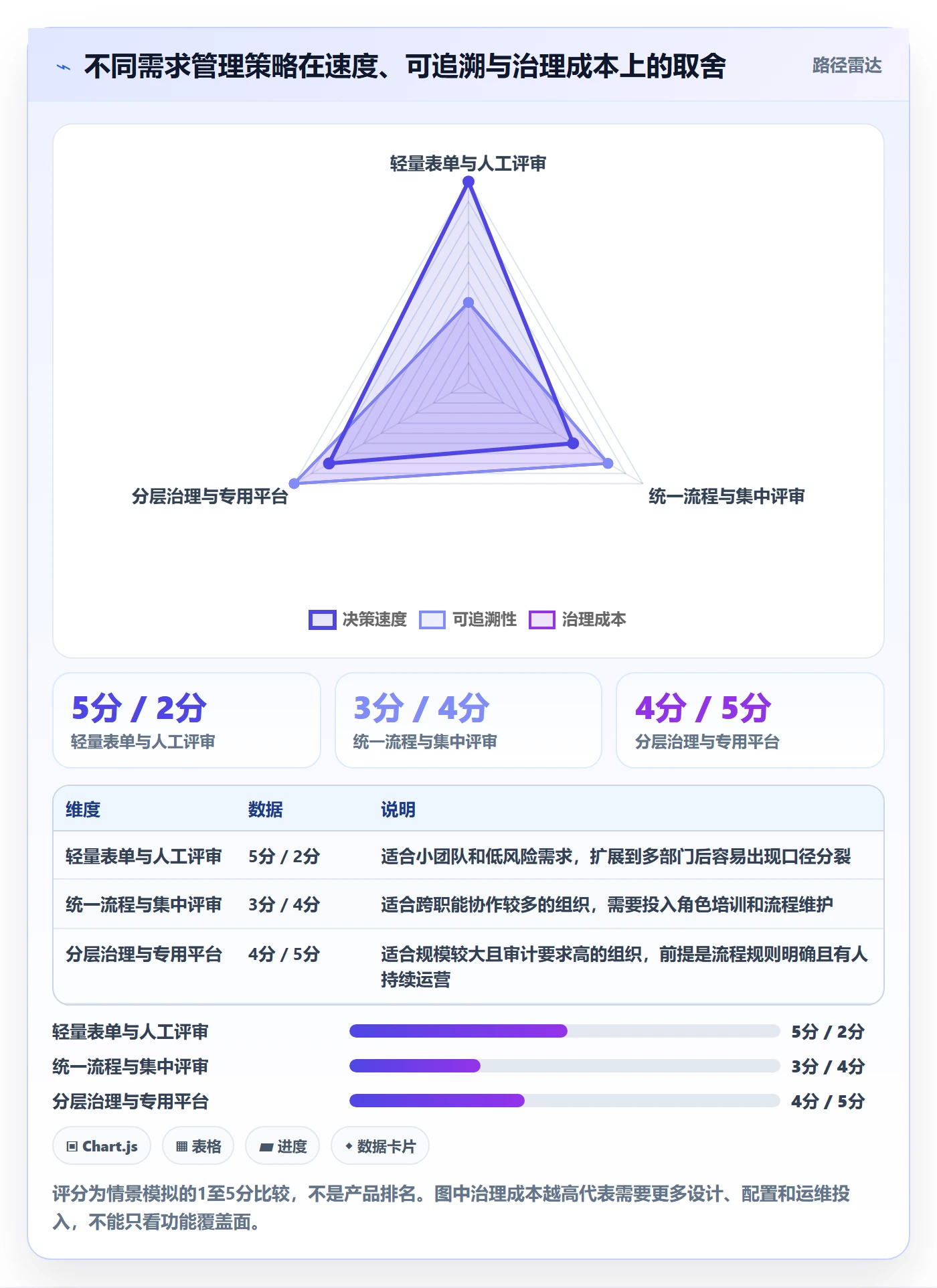Select table row 轻量表单与人工评审
Viewport: 937px width, 1288px height.
coord(468,856)
